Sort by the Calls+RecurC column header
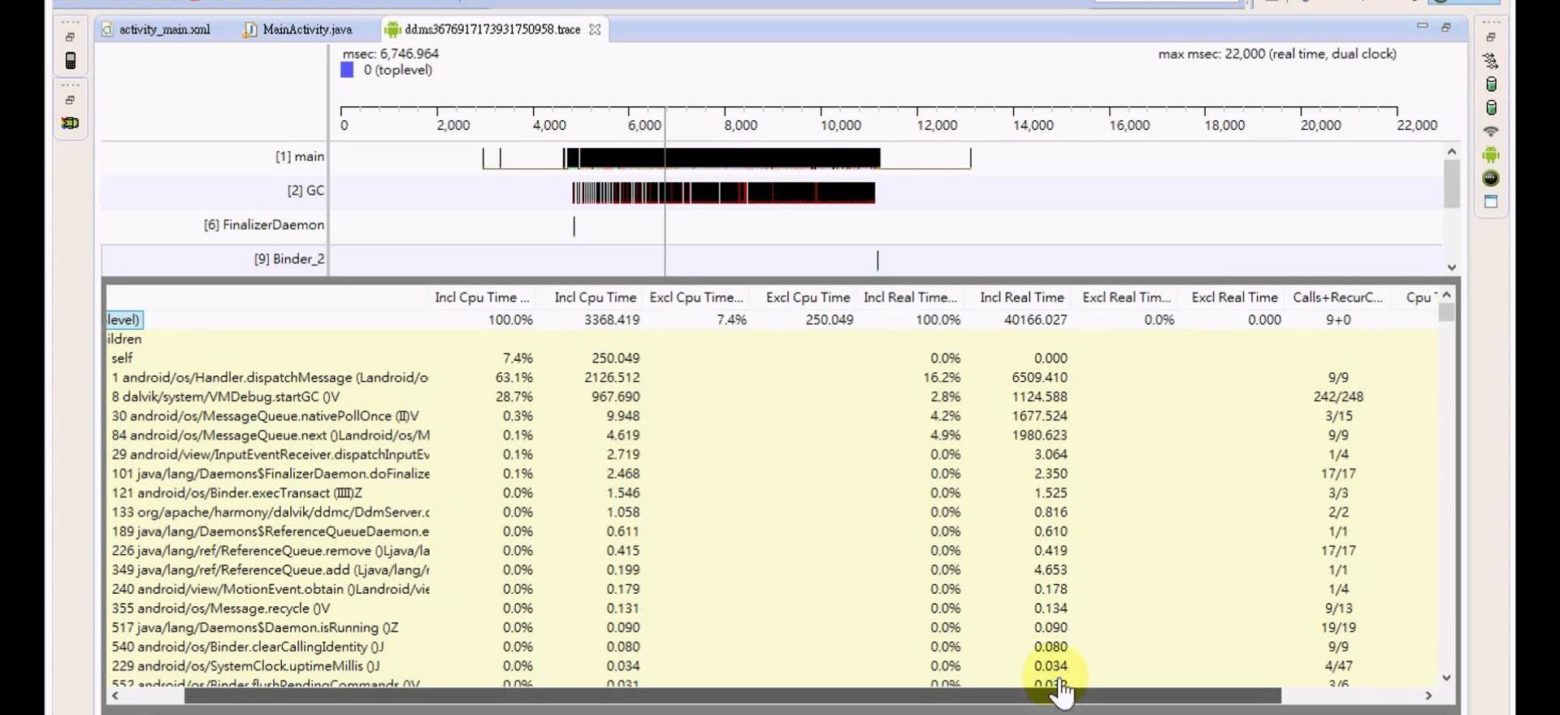Viewport: 1560px width, 715px height. tap(1337, 297)
